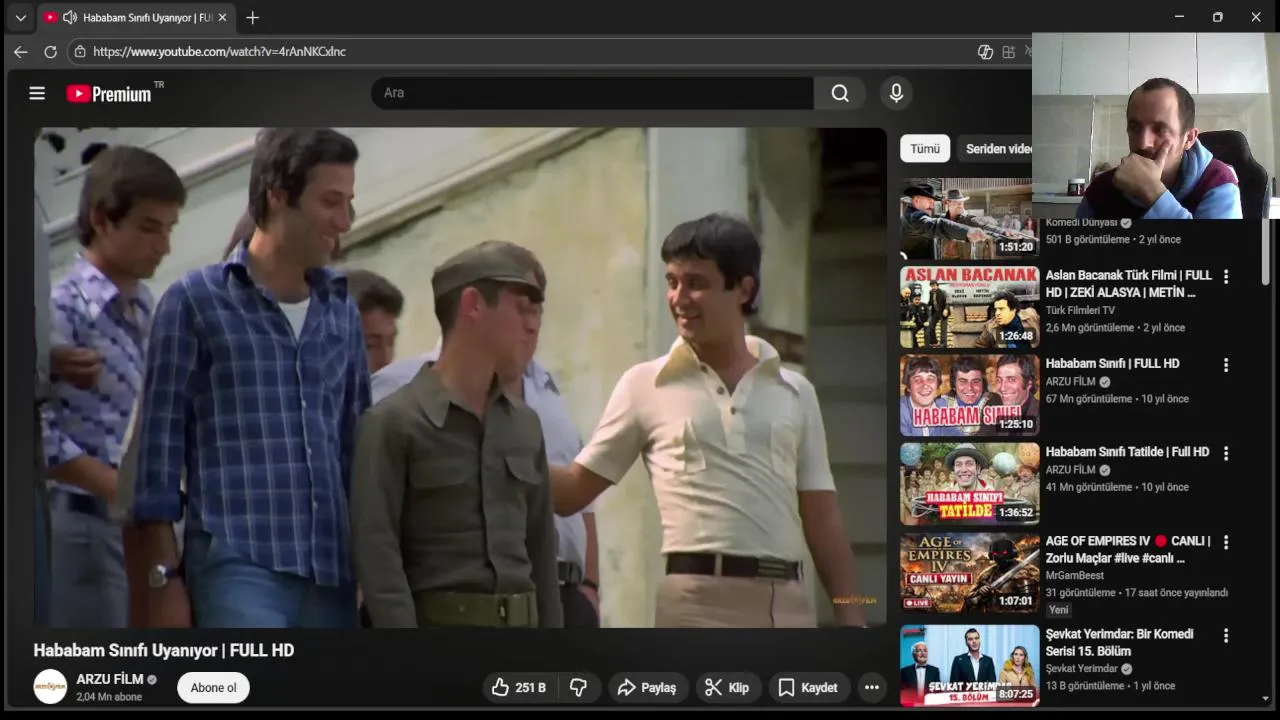Viewport: 1280px width, 720px height.
Task: Open the Hababam Sınıfı 1:25:10 thumbnail
Action: pyautogui.click(x=970, y=395)
